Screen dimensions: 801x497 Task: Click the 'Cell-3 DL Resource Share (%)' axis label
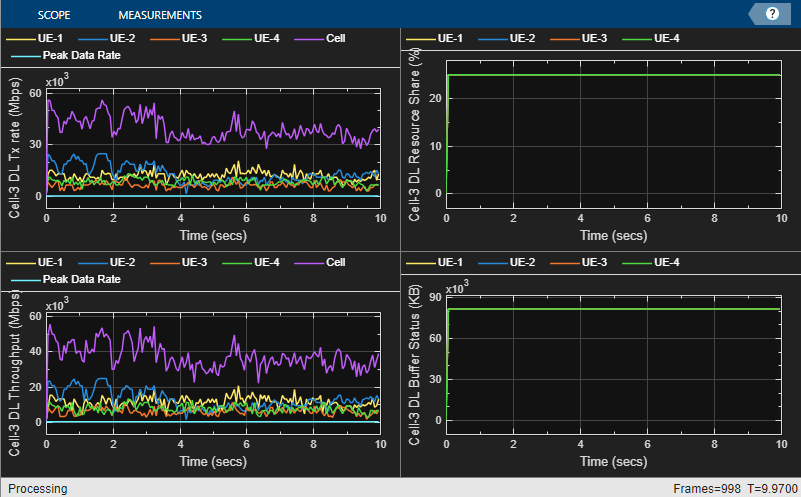pyautogui.click(x=414, y=134)
